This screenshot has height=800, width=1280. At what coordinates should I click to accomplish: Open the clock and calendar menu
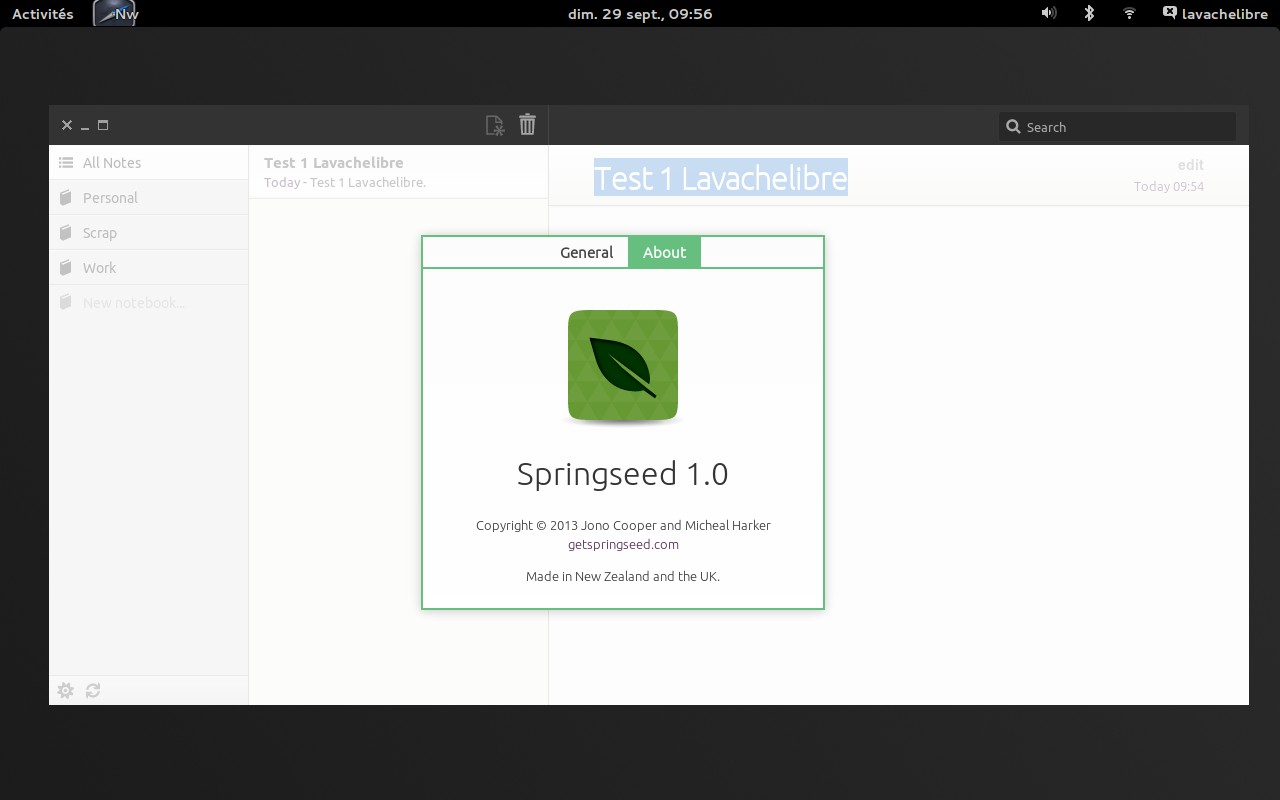point(640,13)
